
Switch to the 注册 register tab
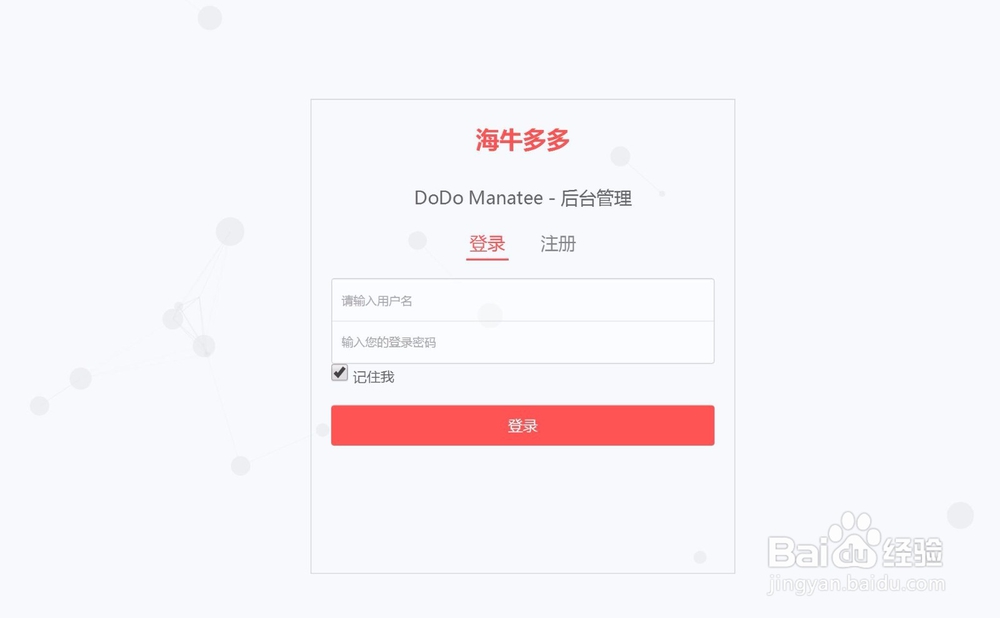point(558,244)
